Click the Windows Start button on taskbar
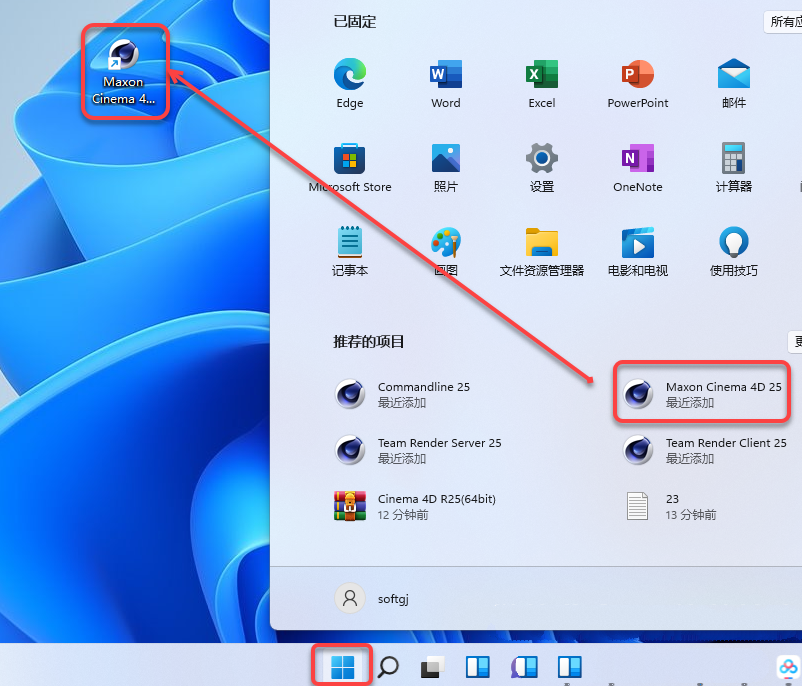 tap(342, 667)
